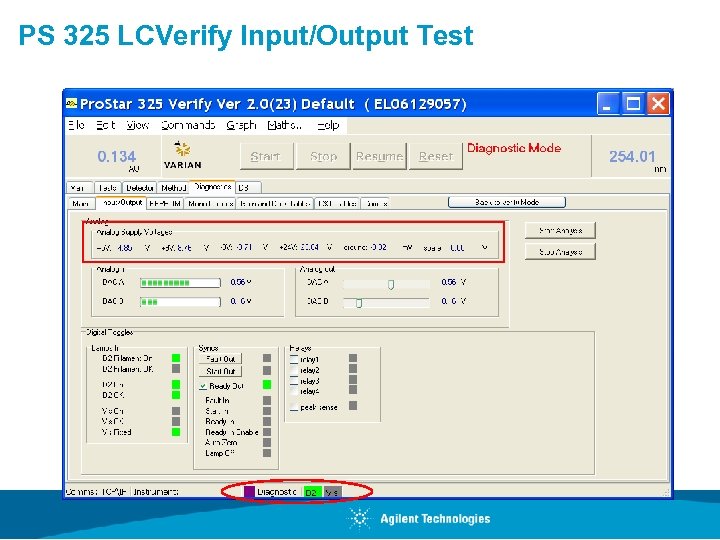
Task: Select the Input/Output sub-tab
Action: point(121,202)
